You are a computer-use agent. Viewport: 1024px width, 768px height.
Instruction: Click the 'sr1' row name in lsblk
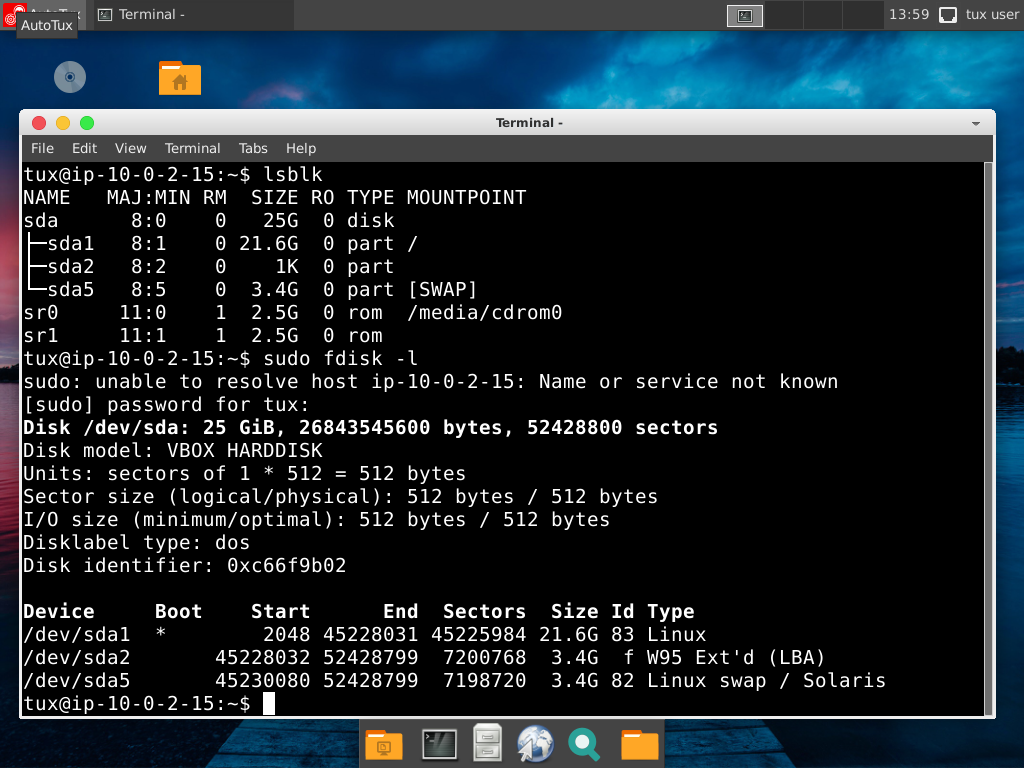40,336
